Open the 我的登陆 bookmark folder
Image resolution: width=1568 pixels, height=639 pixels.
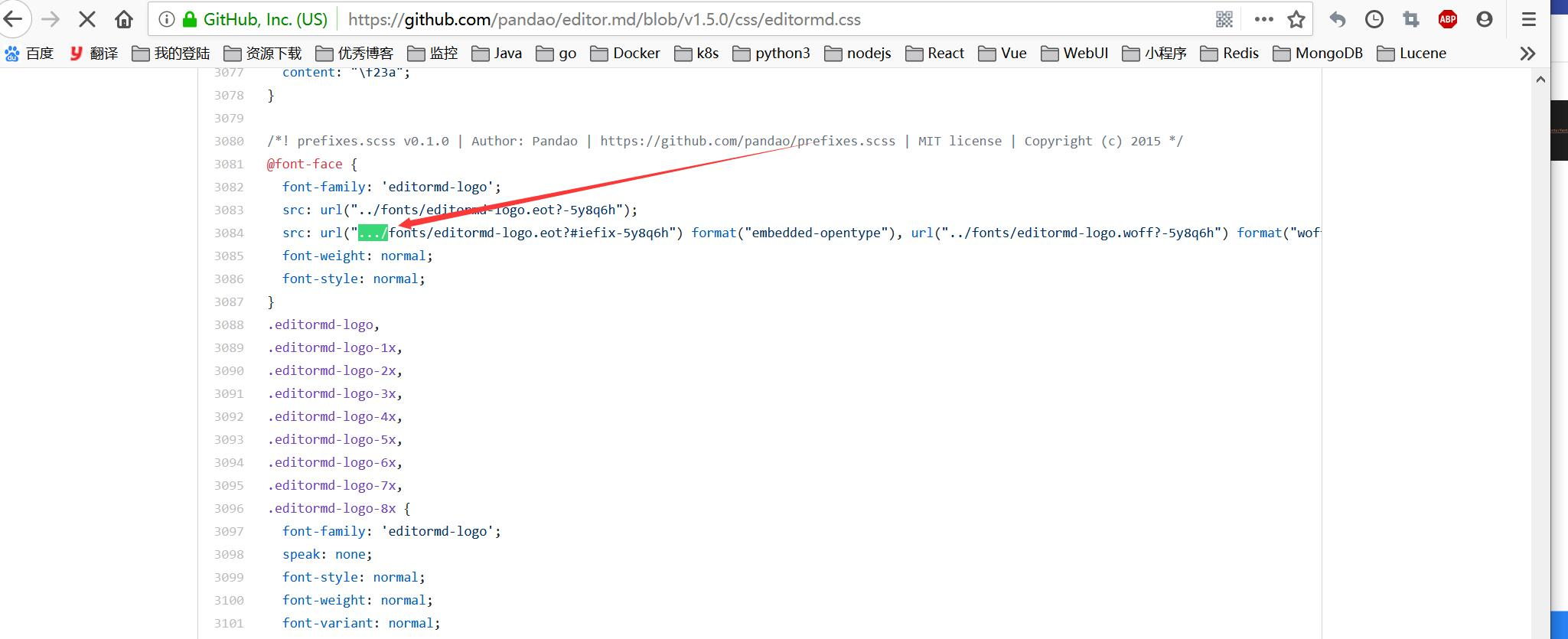pos(171,54)
